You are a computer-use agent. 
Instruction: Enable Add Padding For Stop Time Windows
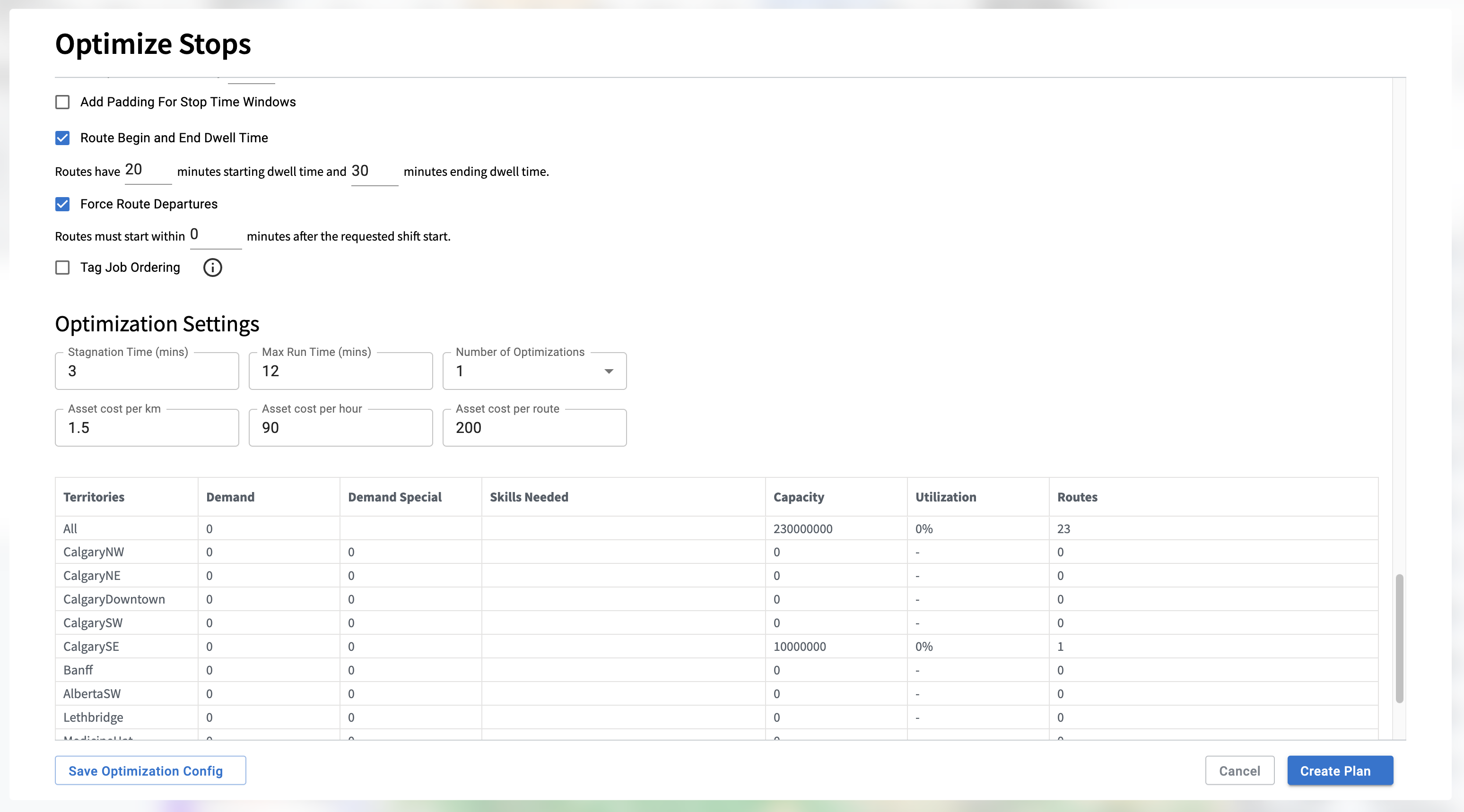(62, 102)
